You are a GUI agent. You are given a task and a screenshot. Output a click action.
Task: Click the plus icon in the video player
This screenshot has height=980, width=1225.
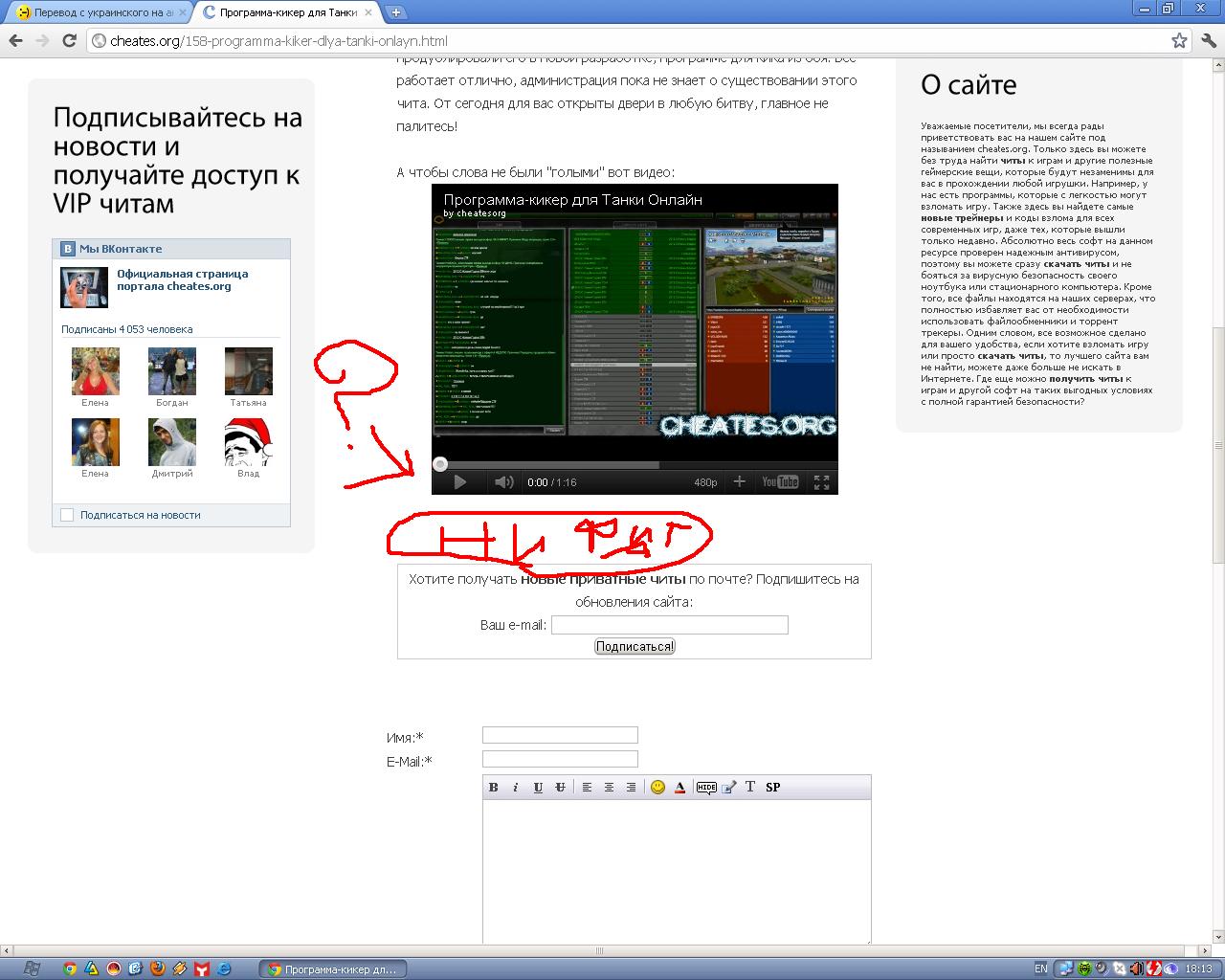[739, 482]
